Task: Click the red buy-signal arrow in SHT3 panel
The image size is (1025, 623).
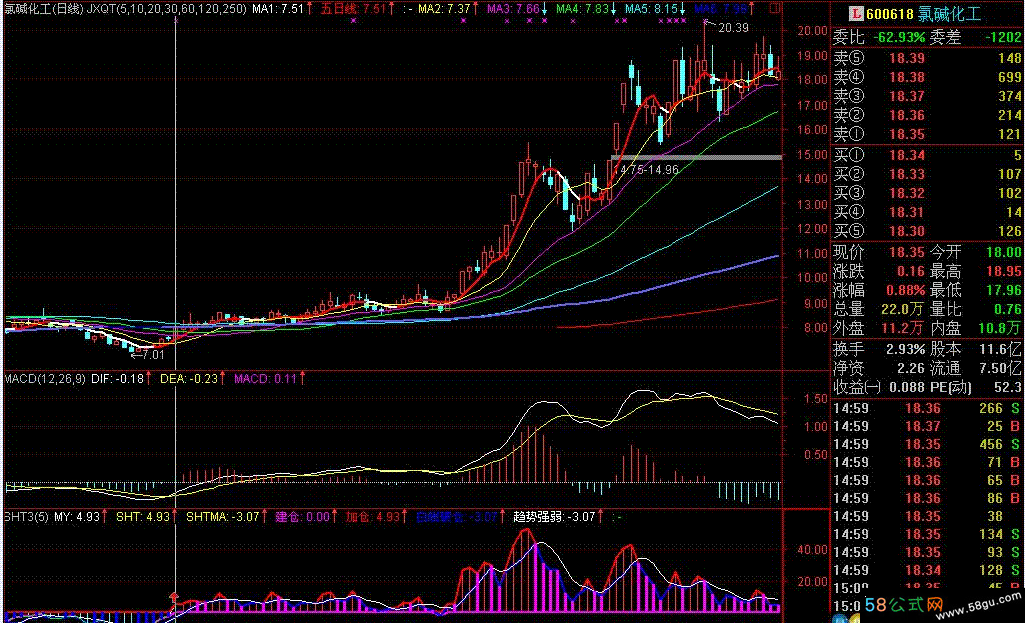Action: point(174,597)
